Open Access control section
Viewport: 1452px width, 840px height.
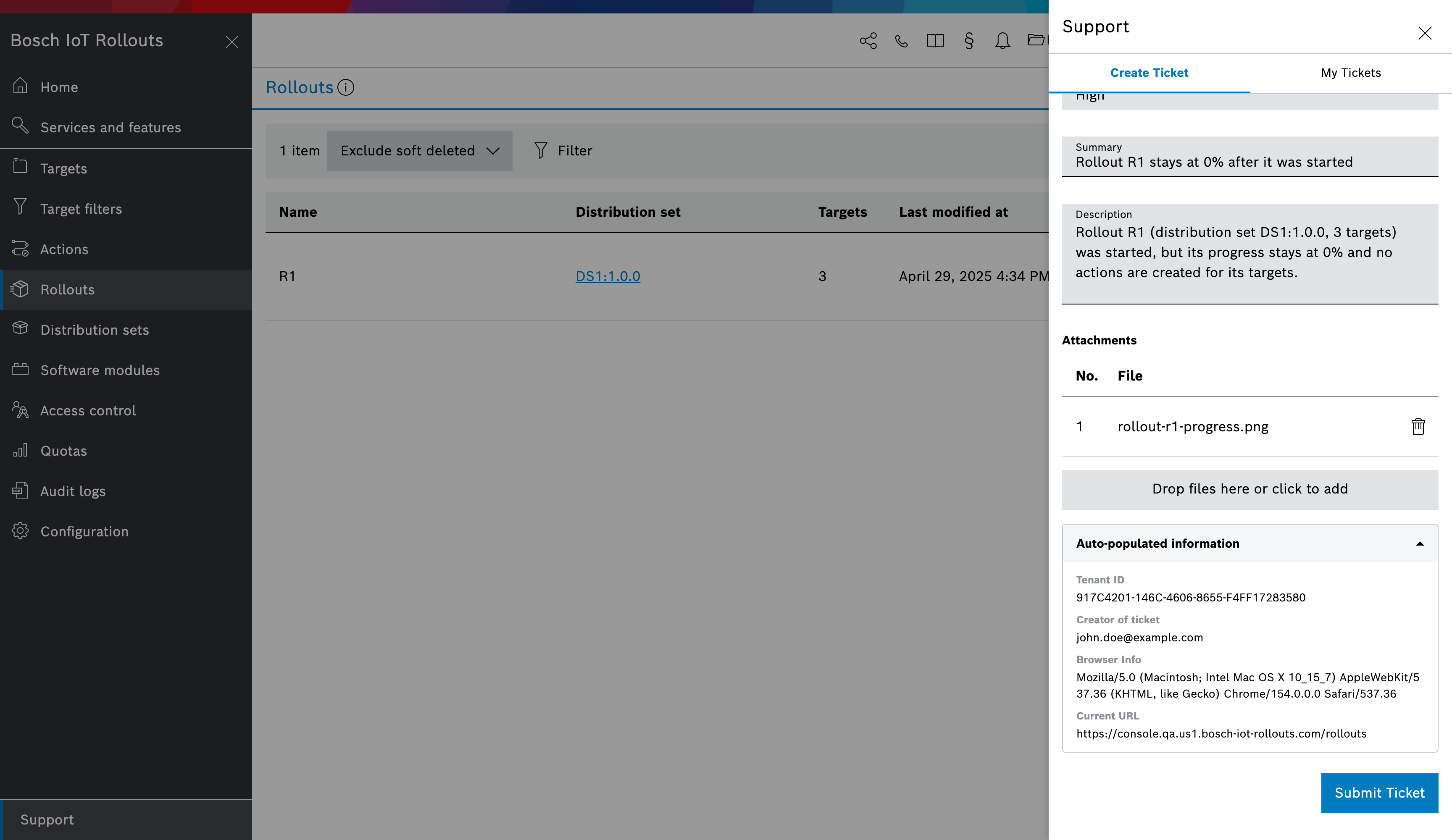126,410
